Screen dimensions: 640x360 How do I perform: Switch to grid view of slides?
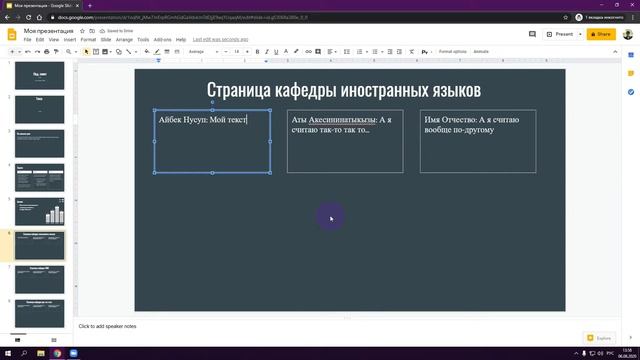pyautogui.click(x=54, y=340)
